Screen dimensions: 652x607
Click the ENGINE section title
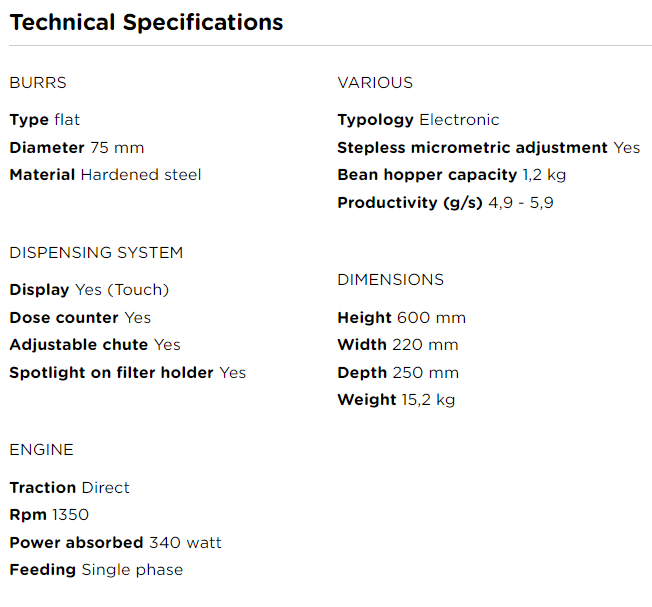pyautogui.click(x=41, y=450)
